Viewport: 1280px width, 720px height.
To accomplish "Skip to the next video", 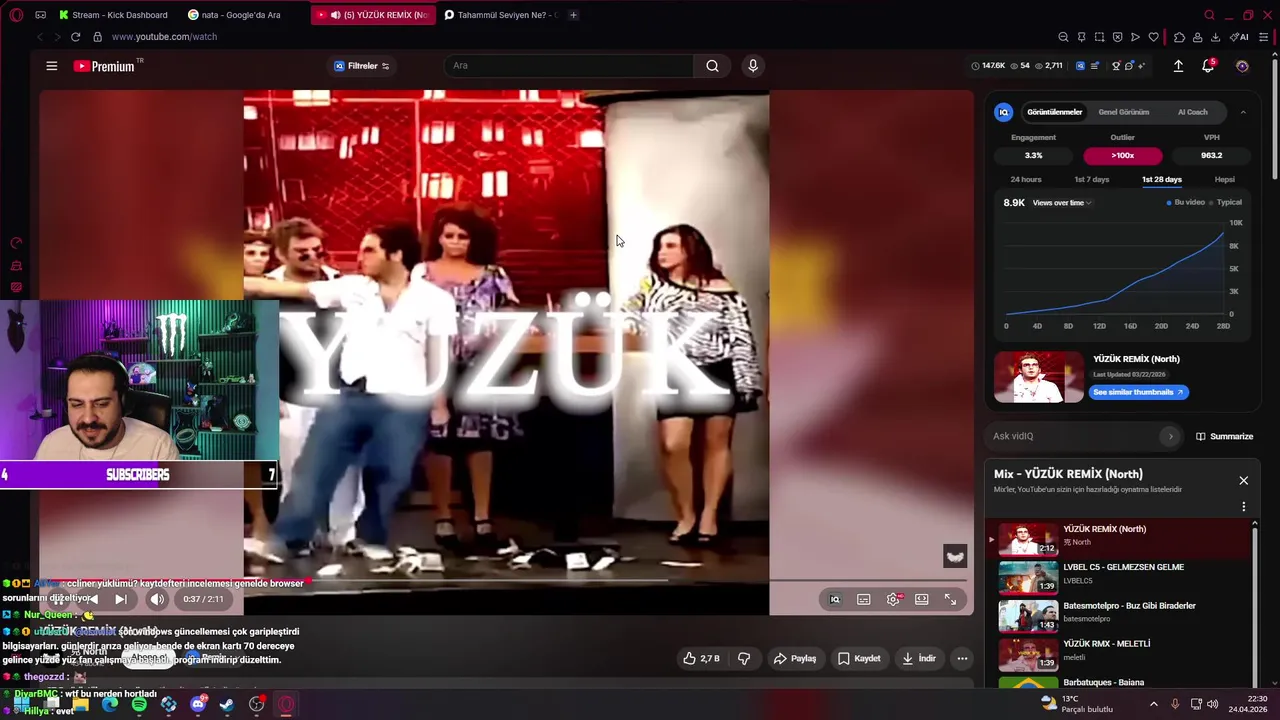I will coord(120,599).
